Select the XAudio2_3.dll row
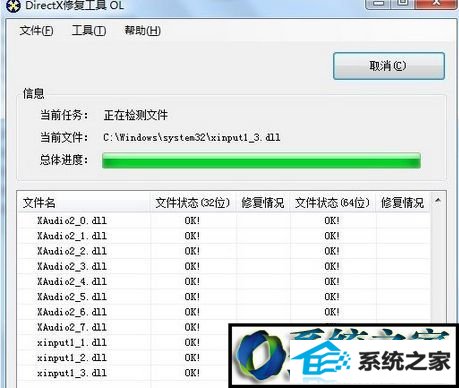The width and height of the screenshot is (459, 388). 224,266
